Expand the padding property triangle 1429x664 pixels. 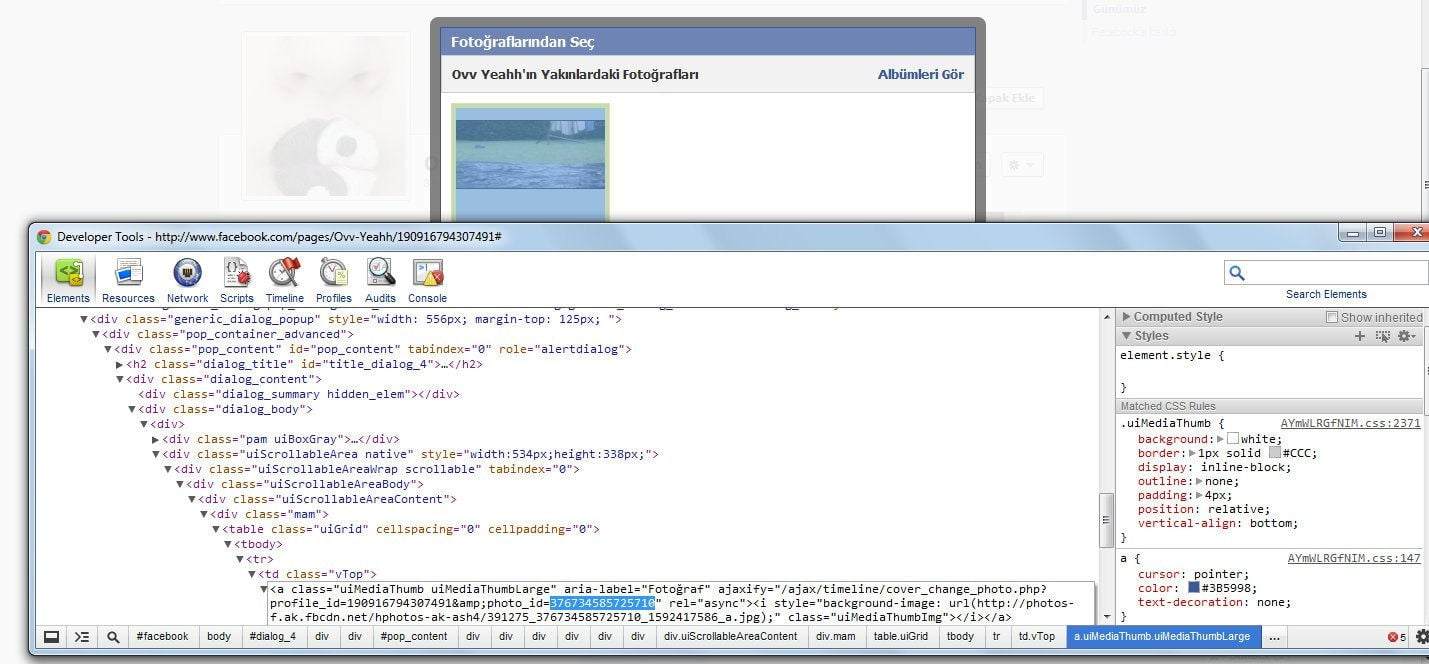pyautogui.click(x=1199, y=495)
